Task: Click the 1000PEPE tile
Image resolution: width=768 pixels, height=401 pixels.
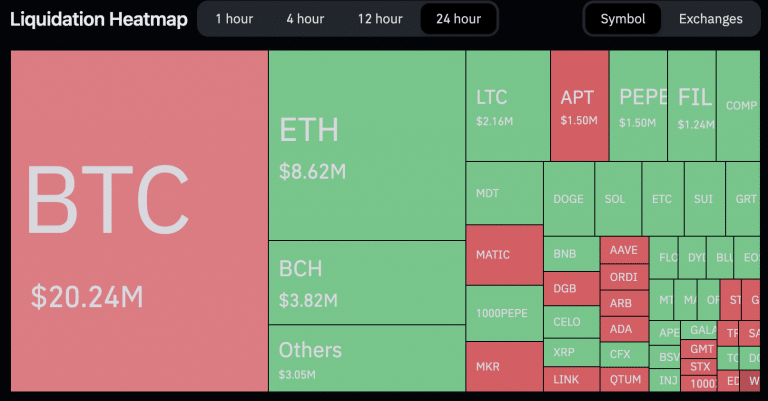Action: tap(504, 313)
